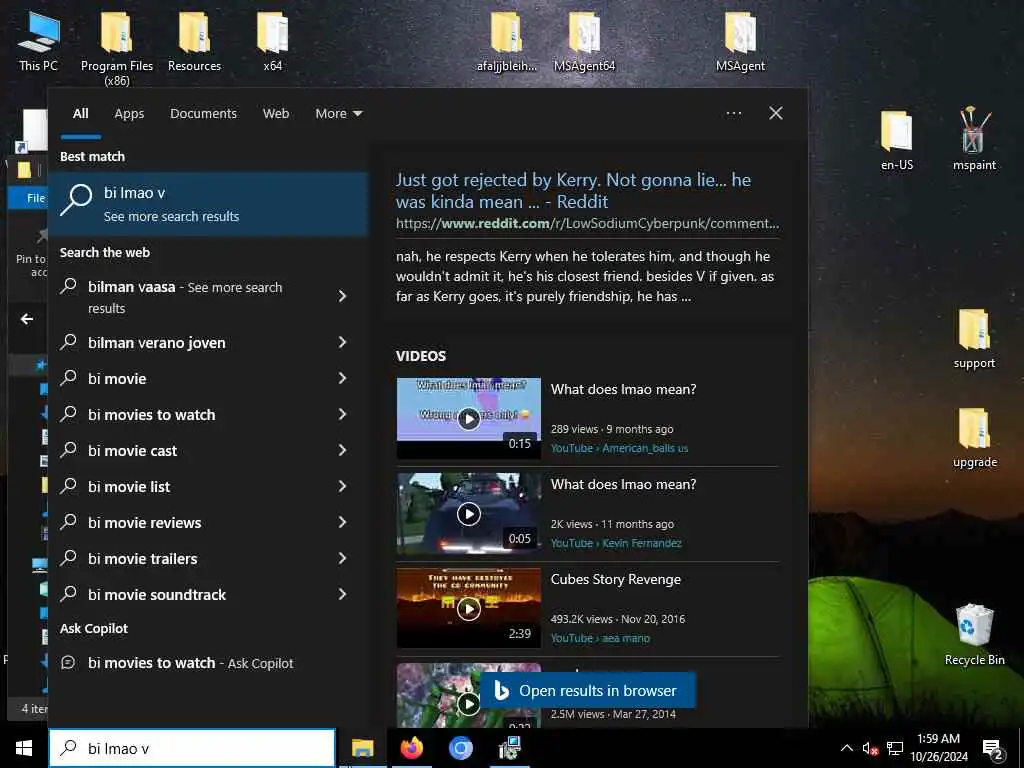
Task: Open the upgrade folder
Action: pyautogui.click(x=974, y=437)
